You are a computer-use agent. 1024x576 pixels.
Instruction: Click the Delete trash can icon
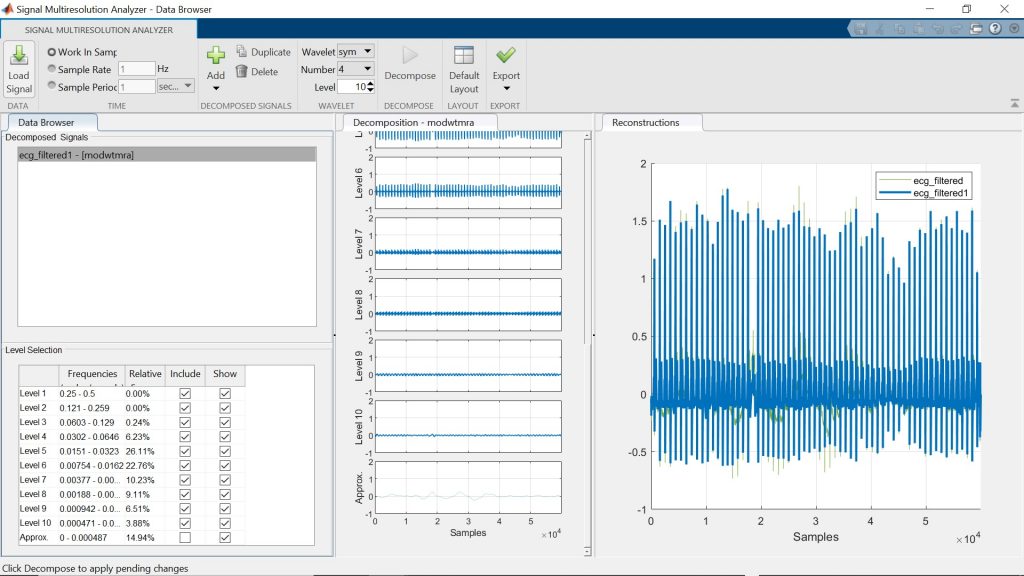(243, 72)
